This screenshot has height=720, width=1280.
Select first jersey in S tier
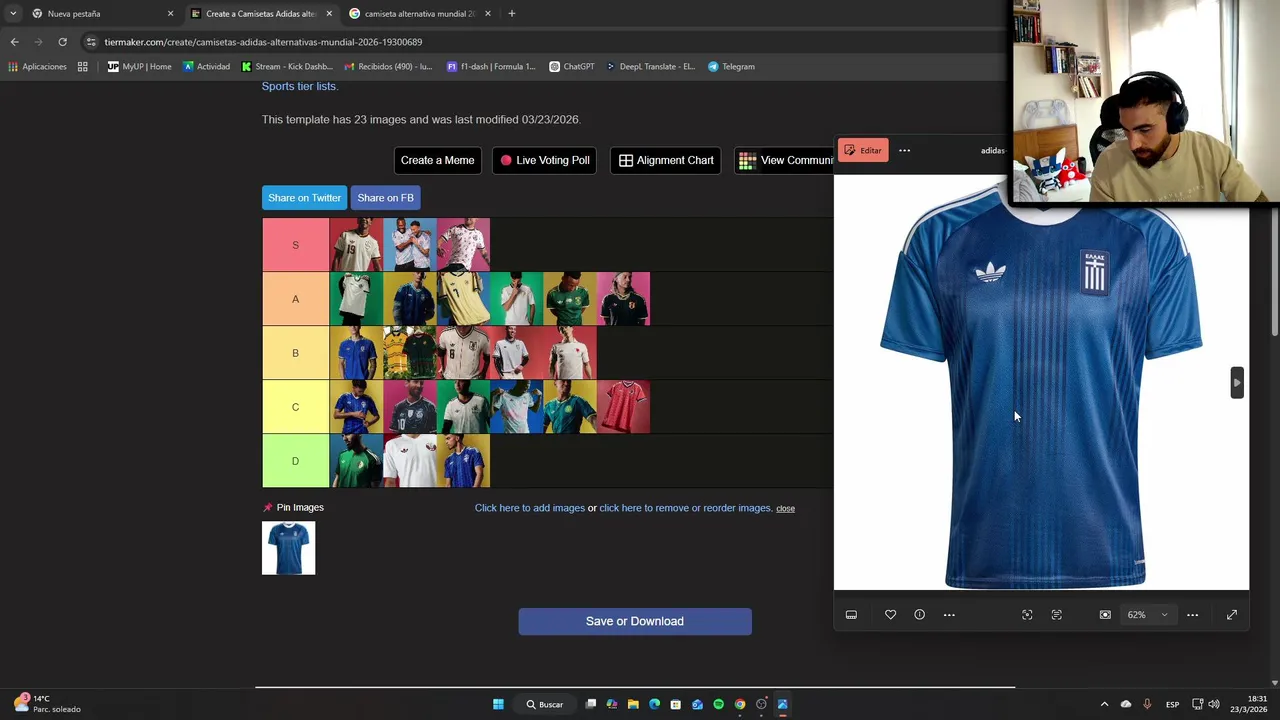click(356, 245)
